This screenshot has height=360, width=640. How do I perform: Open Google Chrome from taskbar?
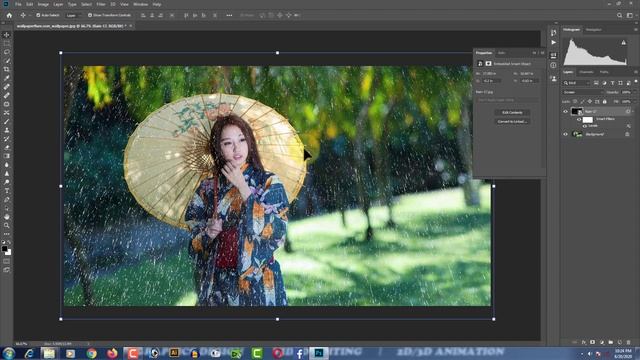coord(91,353)
